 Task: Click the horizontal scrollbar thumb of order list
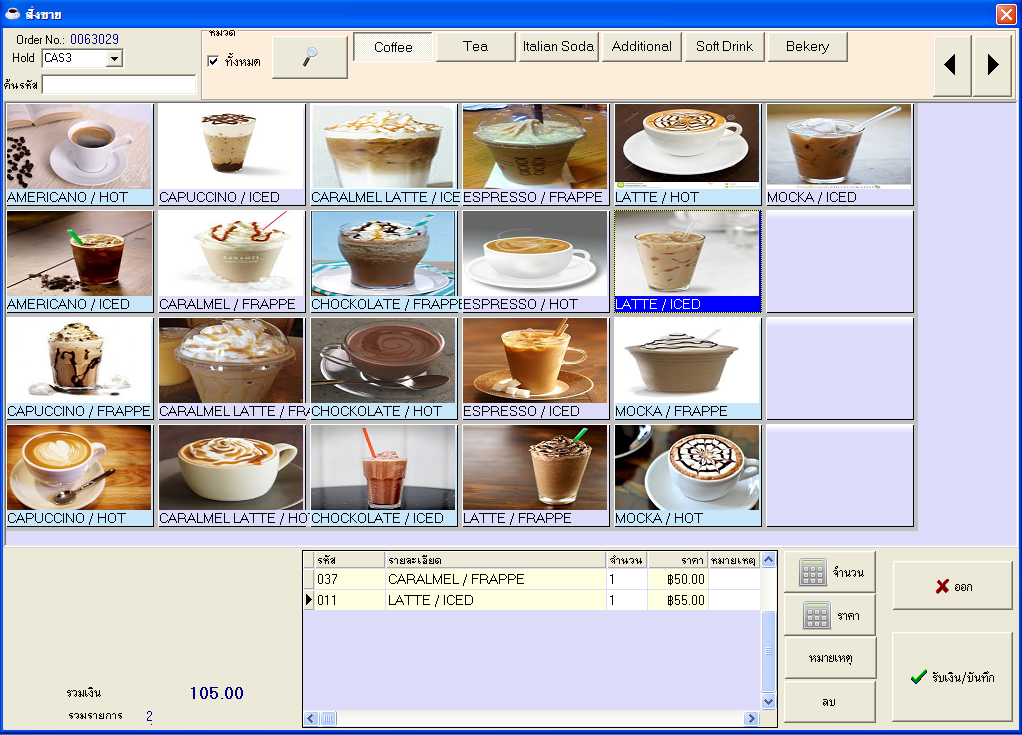(328, 718)
